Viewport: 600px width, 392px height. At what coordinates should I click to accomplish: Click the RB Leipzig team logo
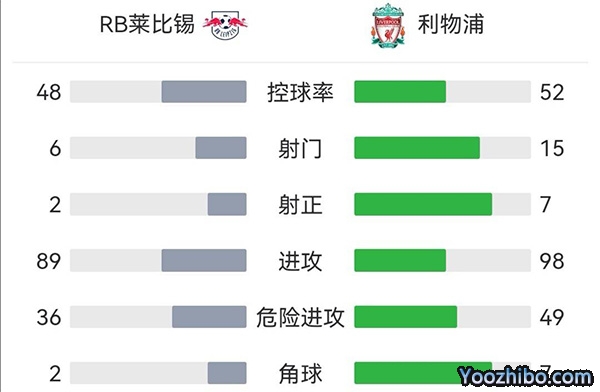point(225,24)
